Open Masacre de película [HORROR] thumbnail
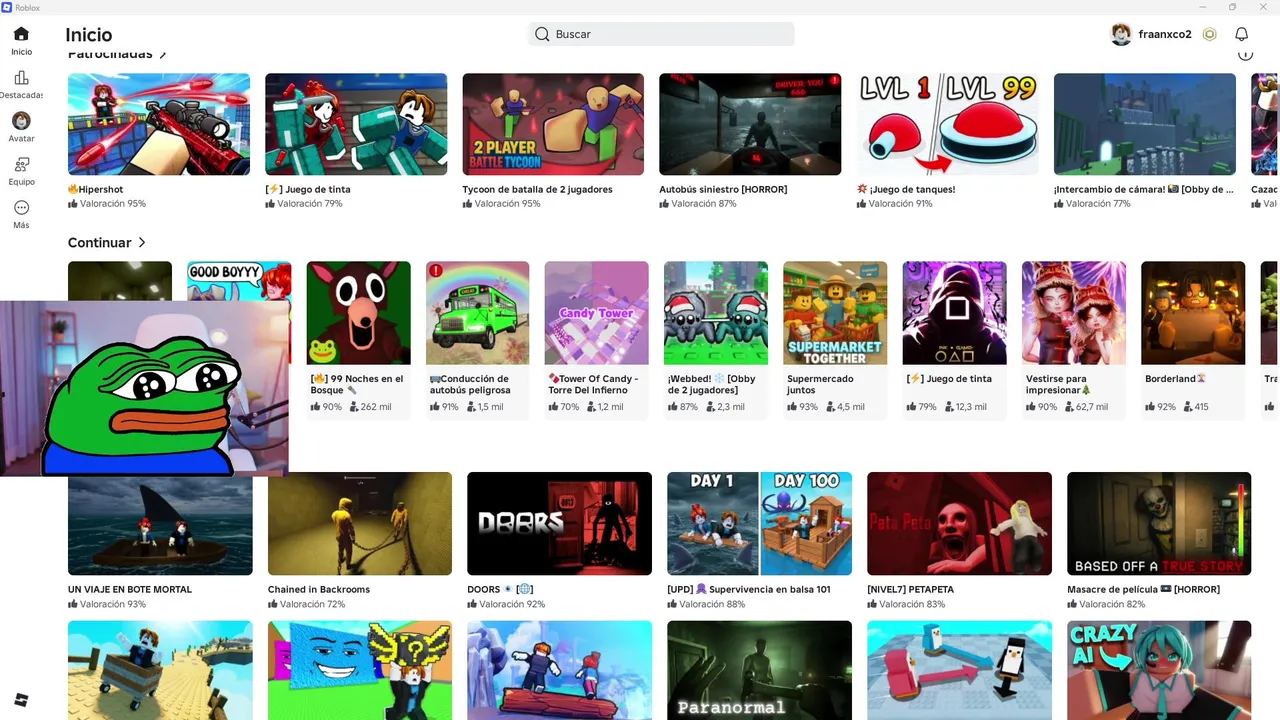Viewport: 1280px width, 720px height. click(1159, 524)
